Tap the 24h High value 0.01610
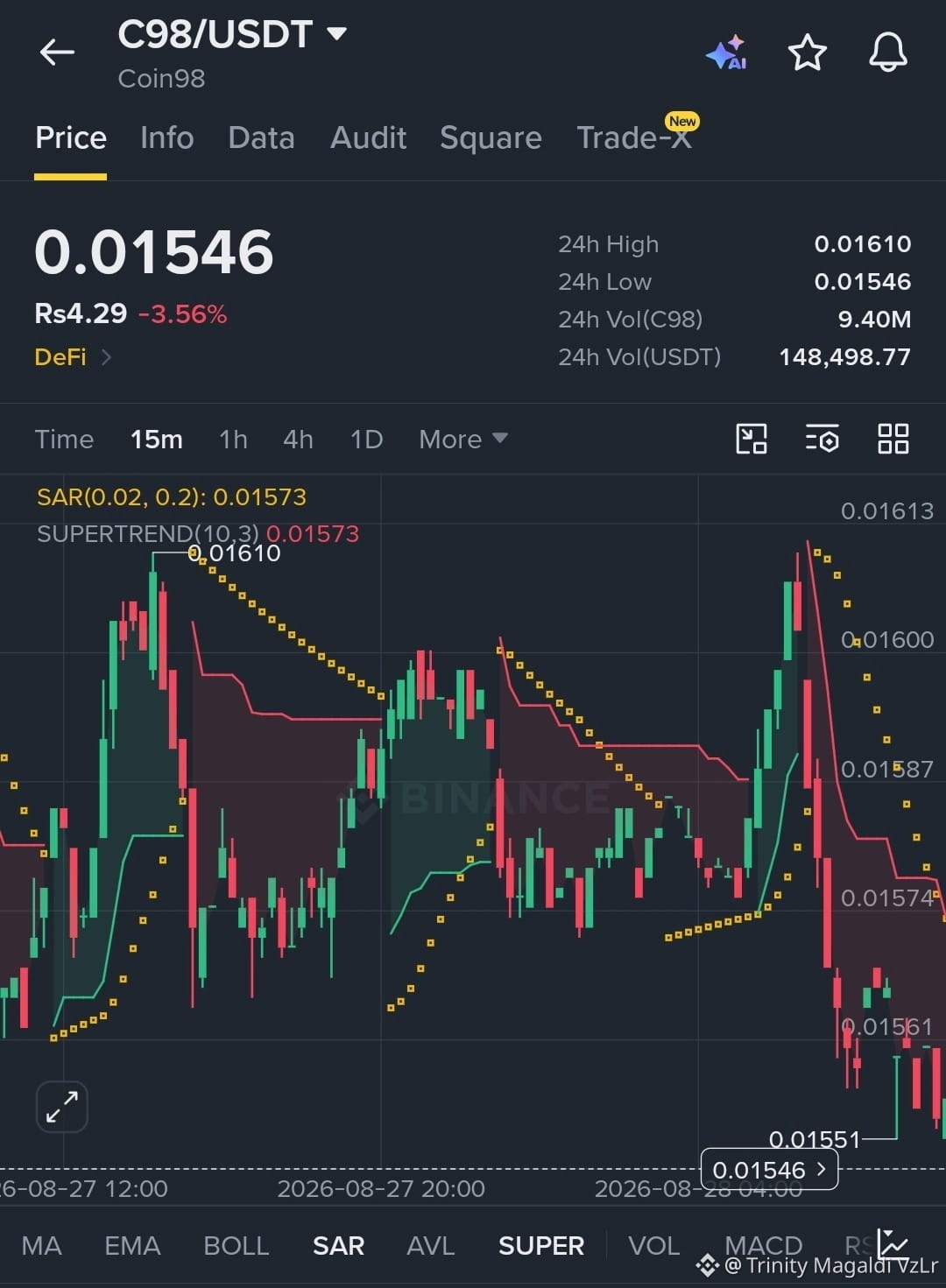 tap(862, 244)
